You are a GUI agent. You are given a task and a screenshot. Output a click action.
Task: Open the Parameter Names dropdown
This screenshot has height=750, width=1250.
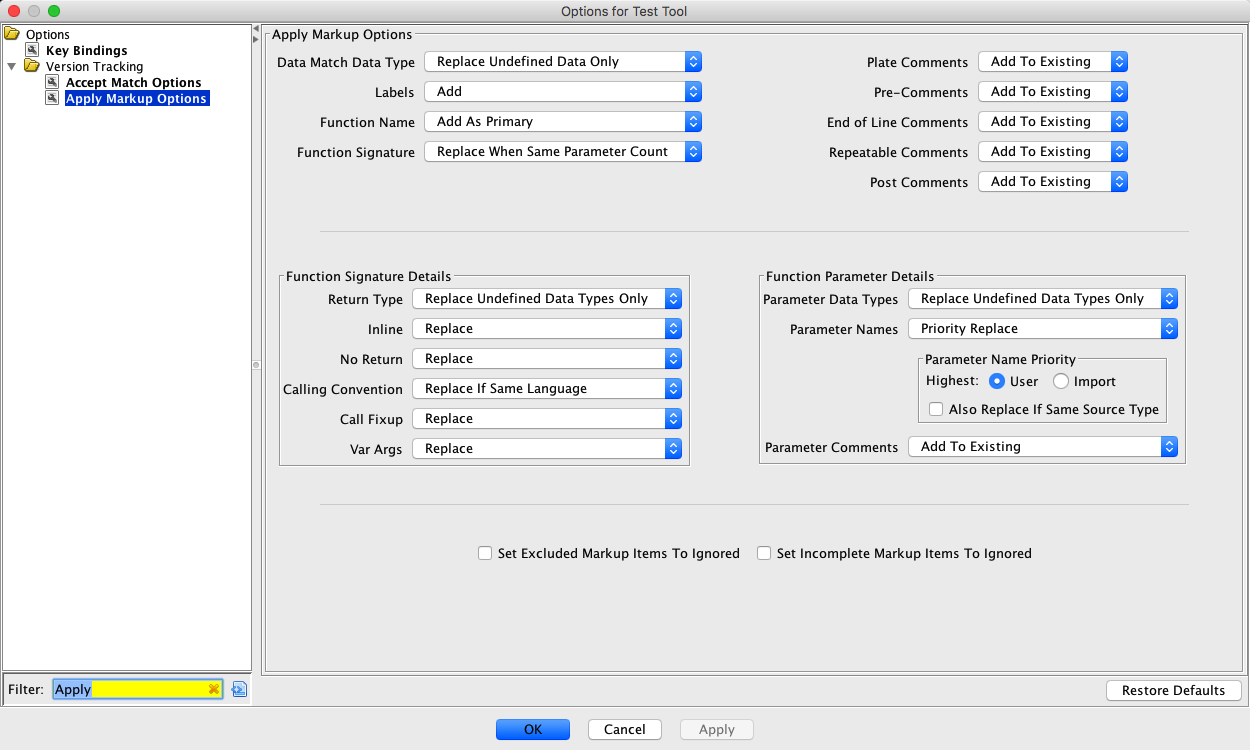(1042, 328)
